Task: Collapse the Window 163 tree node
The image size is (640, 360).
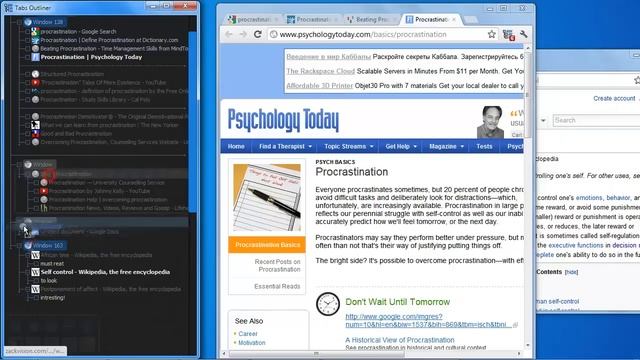Action: click(19, 245)
